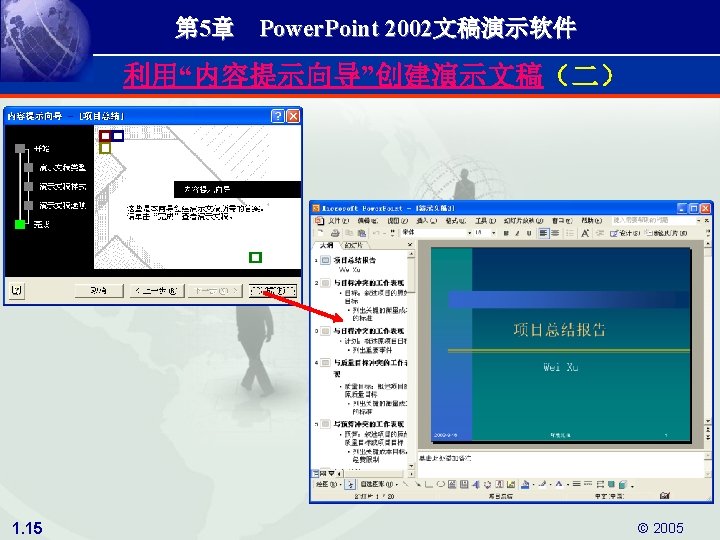Select outline slide 1 项目总结报告

354,260
